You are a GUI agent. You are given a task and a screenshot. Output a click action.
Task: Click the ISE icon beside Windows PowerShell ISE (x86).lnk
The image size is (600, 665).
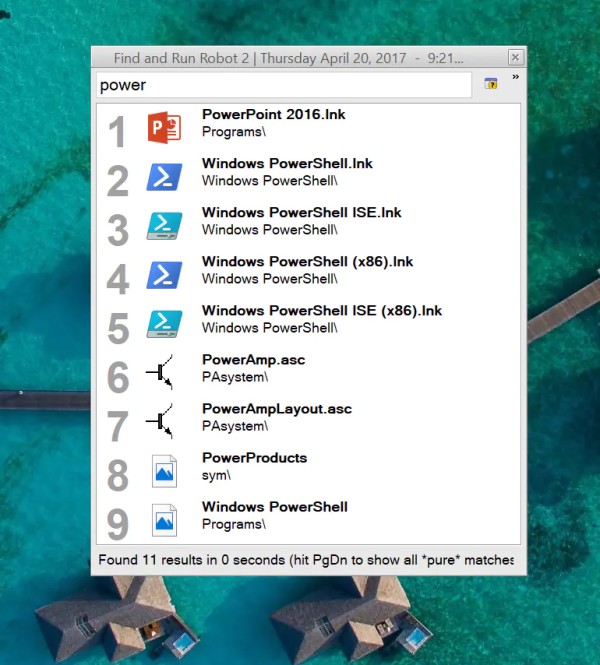[164, 324]
